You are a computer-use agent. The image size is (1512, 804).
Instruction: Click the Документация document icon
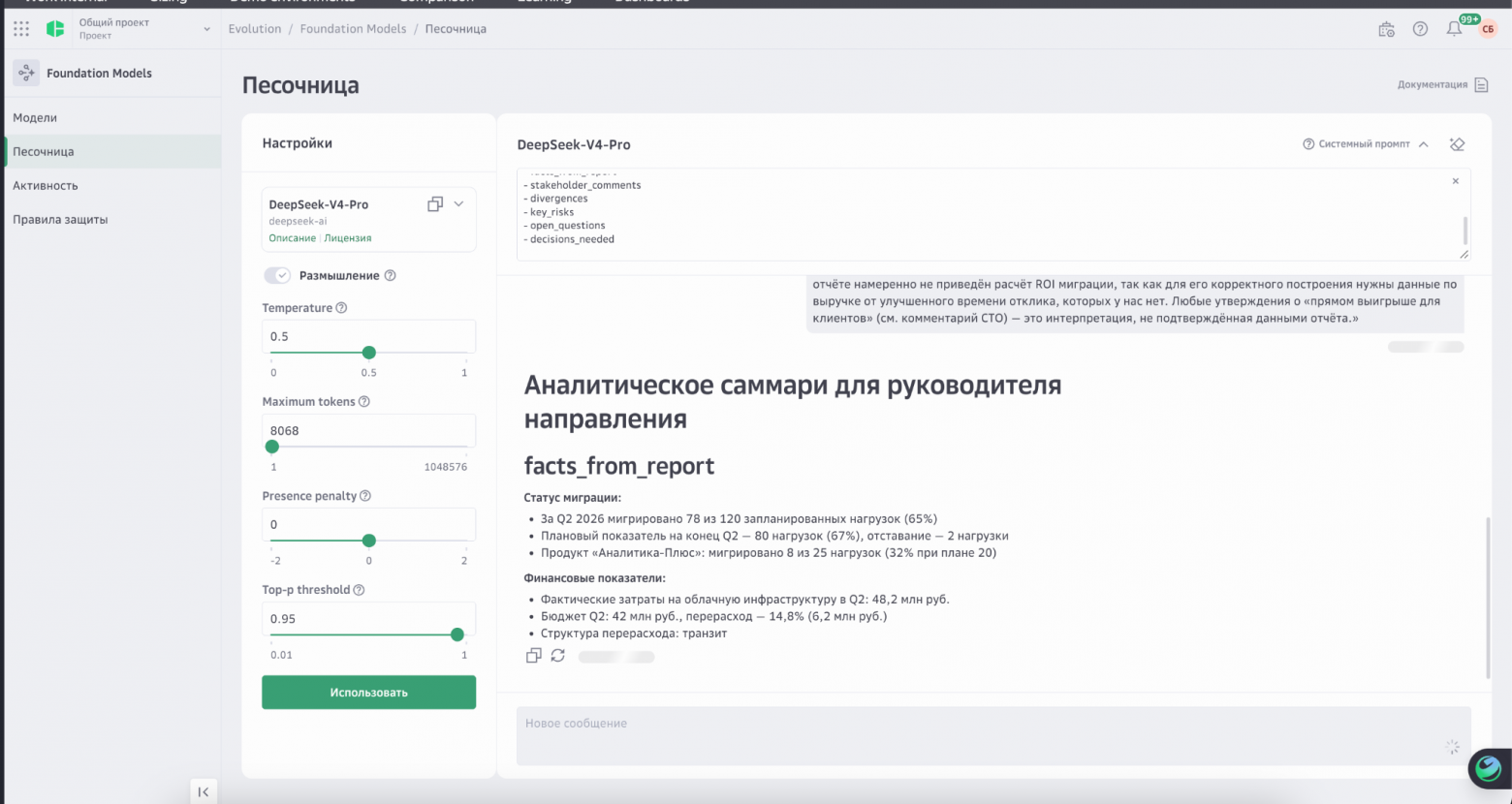1481,85
